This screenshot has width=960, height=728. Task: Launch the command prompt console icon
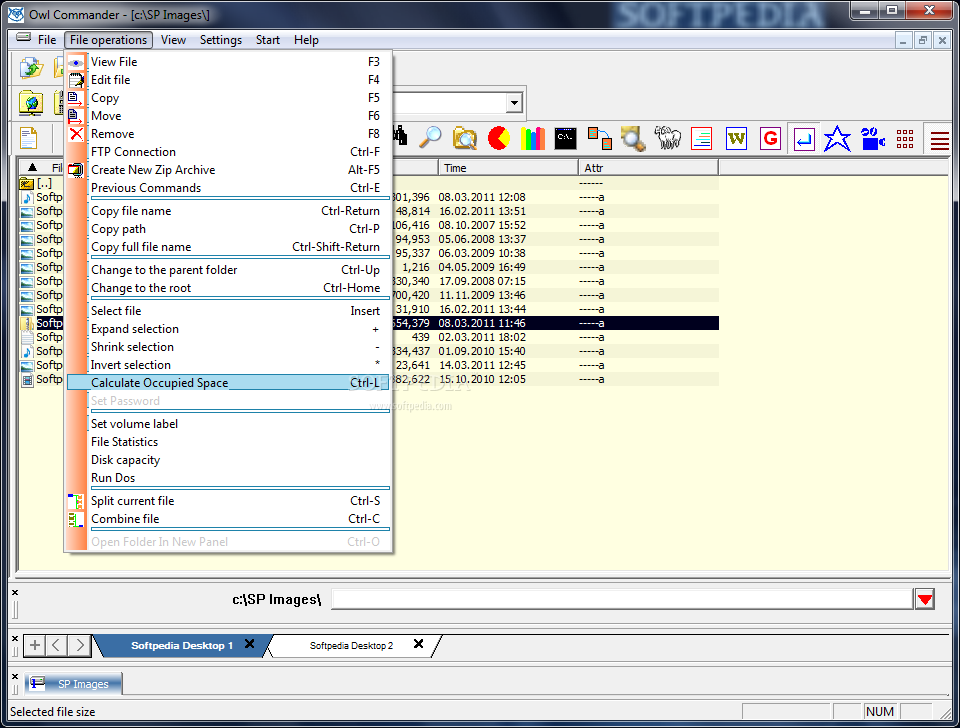click(x=565, y=138)
